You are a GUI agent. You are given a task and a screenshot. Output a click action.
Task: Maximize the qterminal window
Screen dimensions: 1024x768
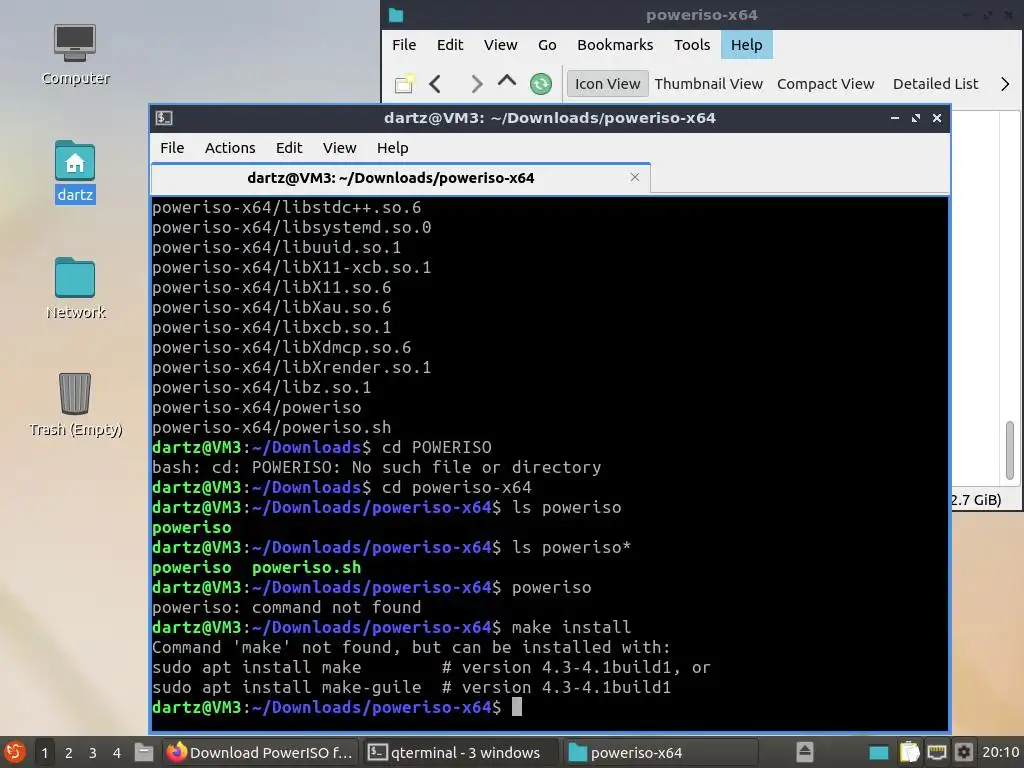pos(916,118)
